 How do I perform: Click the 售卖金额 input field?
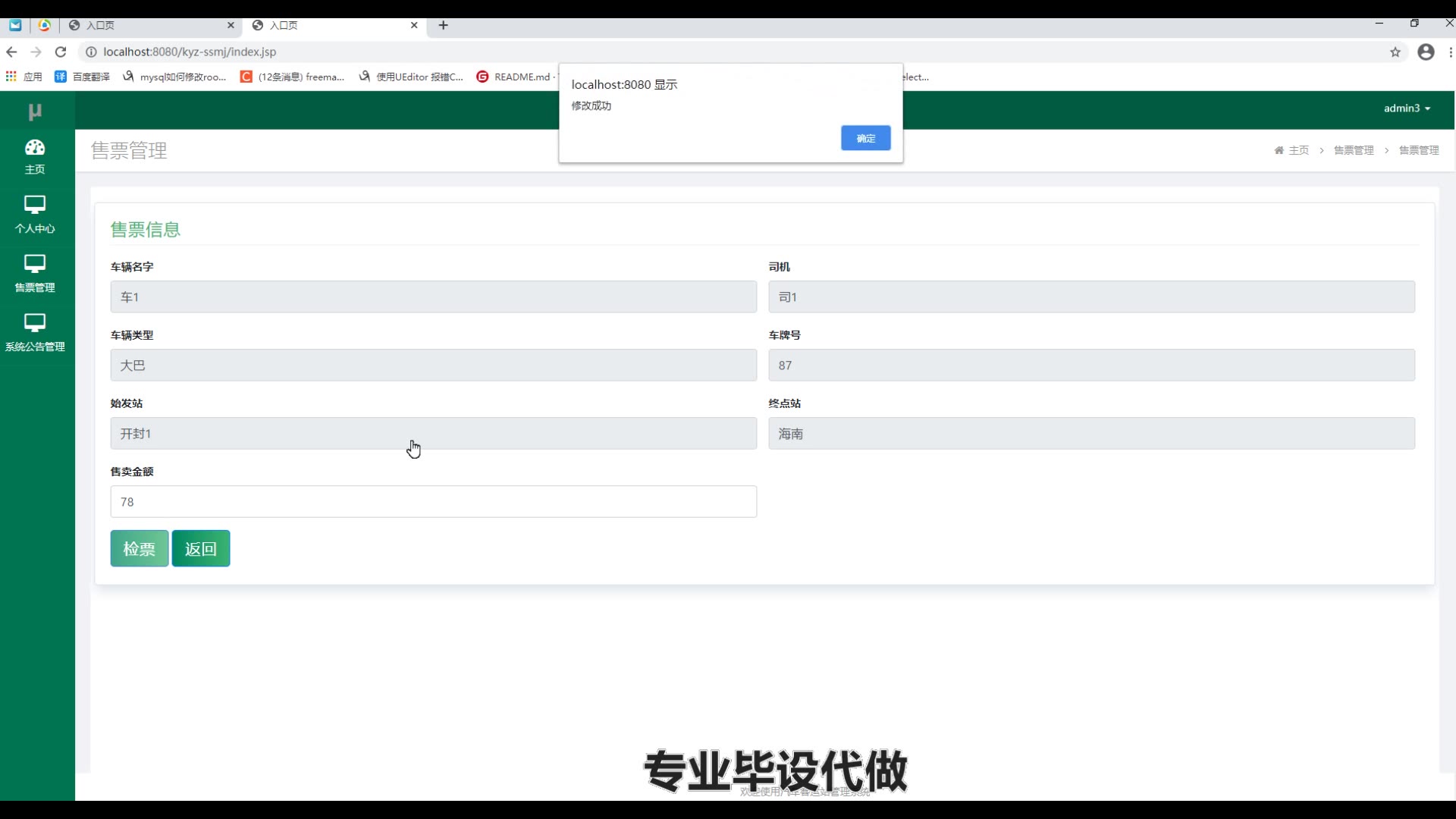(433, 502)
